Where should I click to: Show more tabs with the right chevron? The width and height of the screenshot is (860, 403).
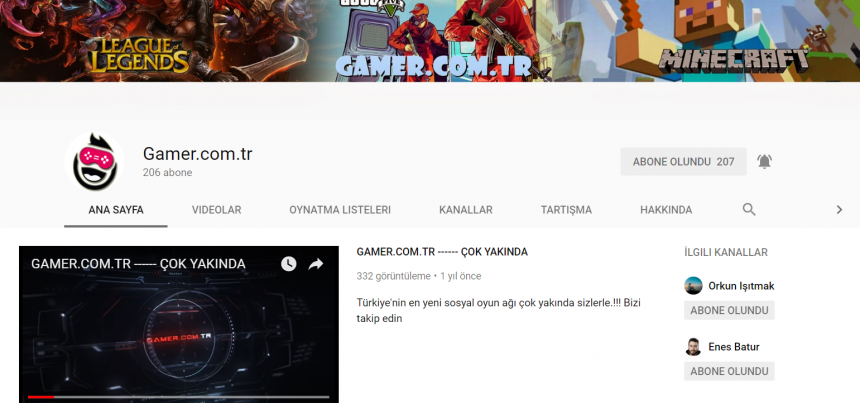pyautogui.click(x=839, y=209)
